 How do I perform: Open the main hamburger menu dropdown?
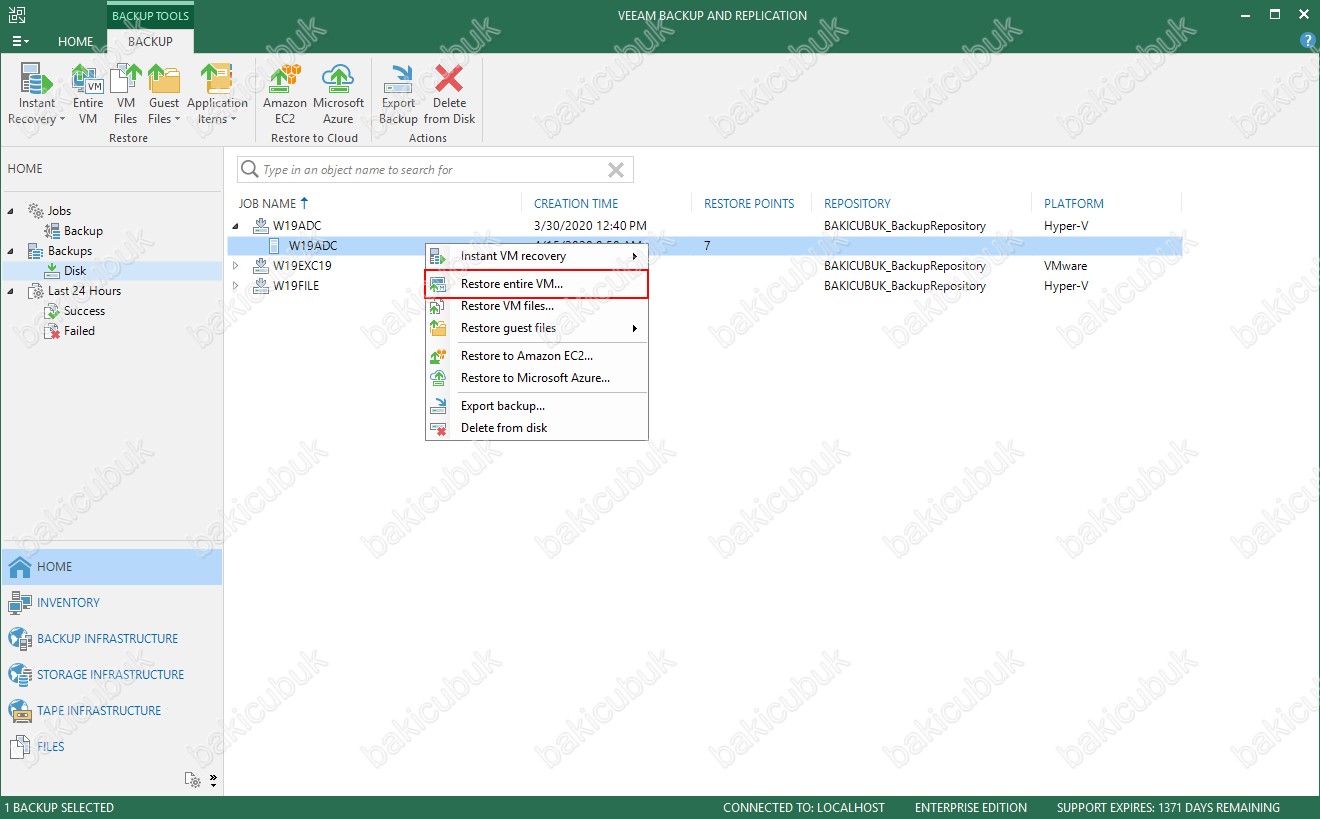(x=20, y=42)
